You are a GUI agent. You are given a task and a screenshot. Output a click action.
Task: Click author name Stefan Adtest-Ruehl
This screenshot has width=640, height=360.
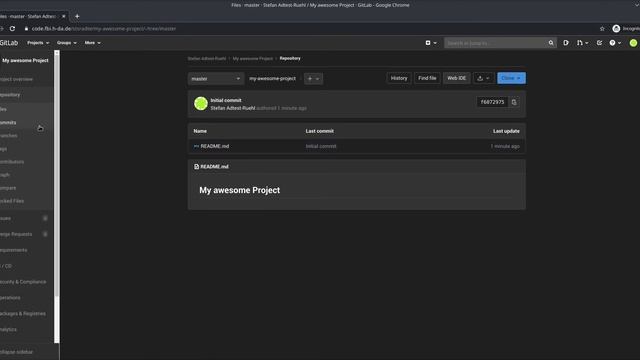pyautogui.click(x=233, y=108)
